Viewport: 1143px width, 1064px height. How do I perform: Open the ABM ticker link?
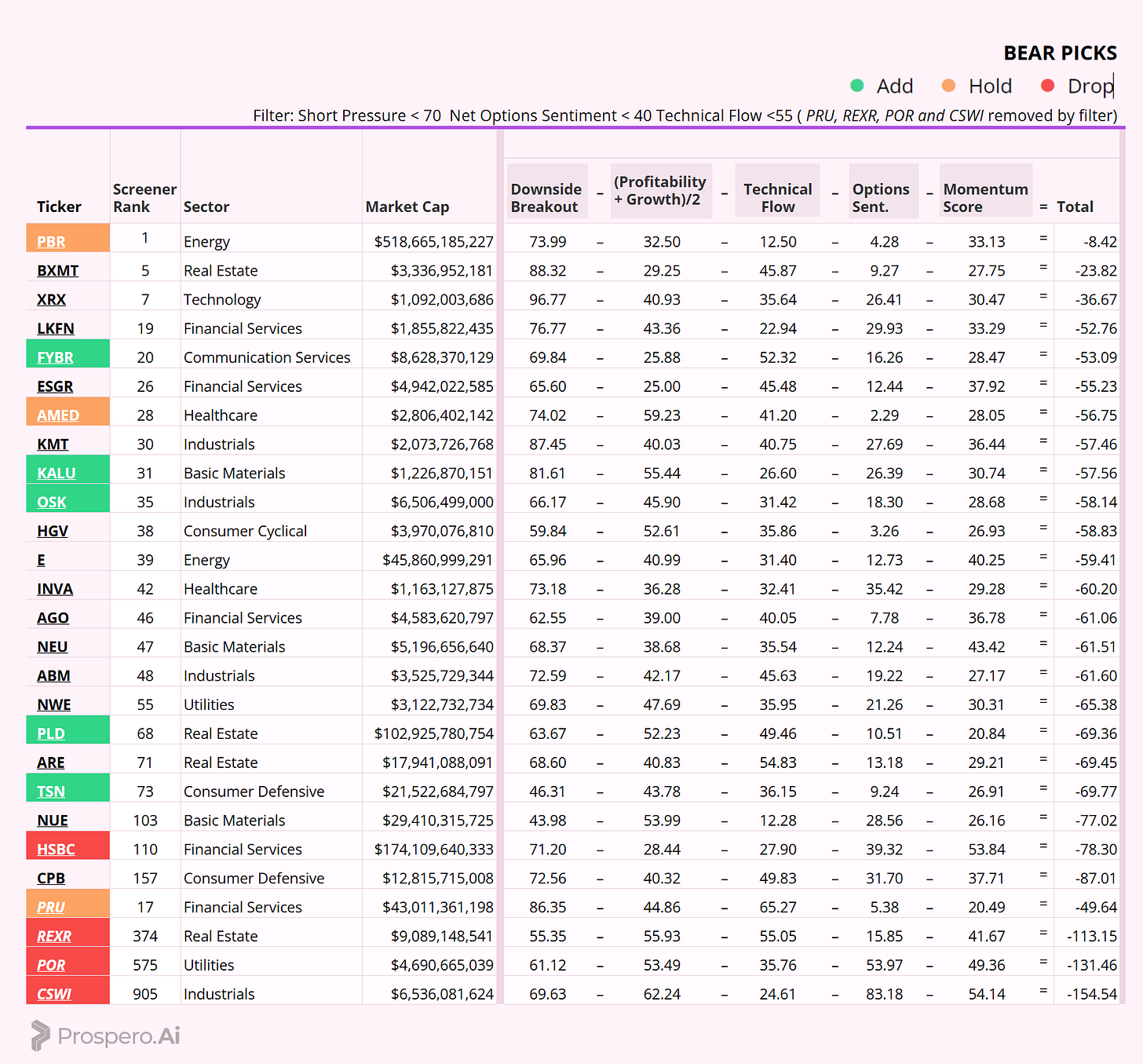(53, 676)
